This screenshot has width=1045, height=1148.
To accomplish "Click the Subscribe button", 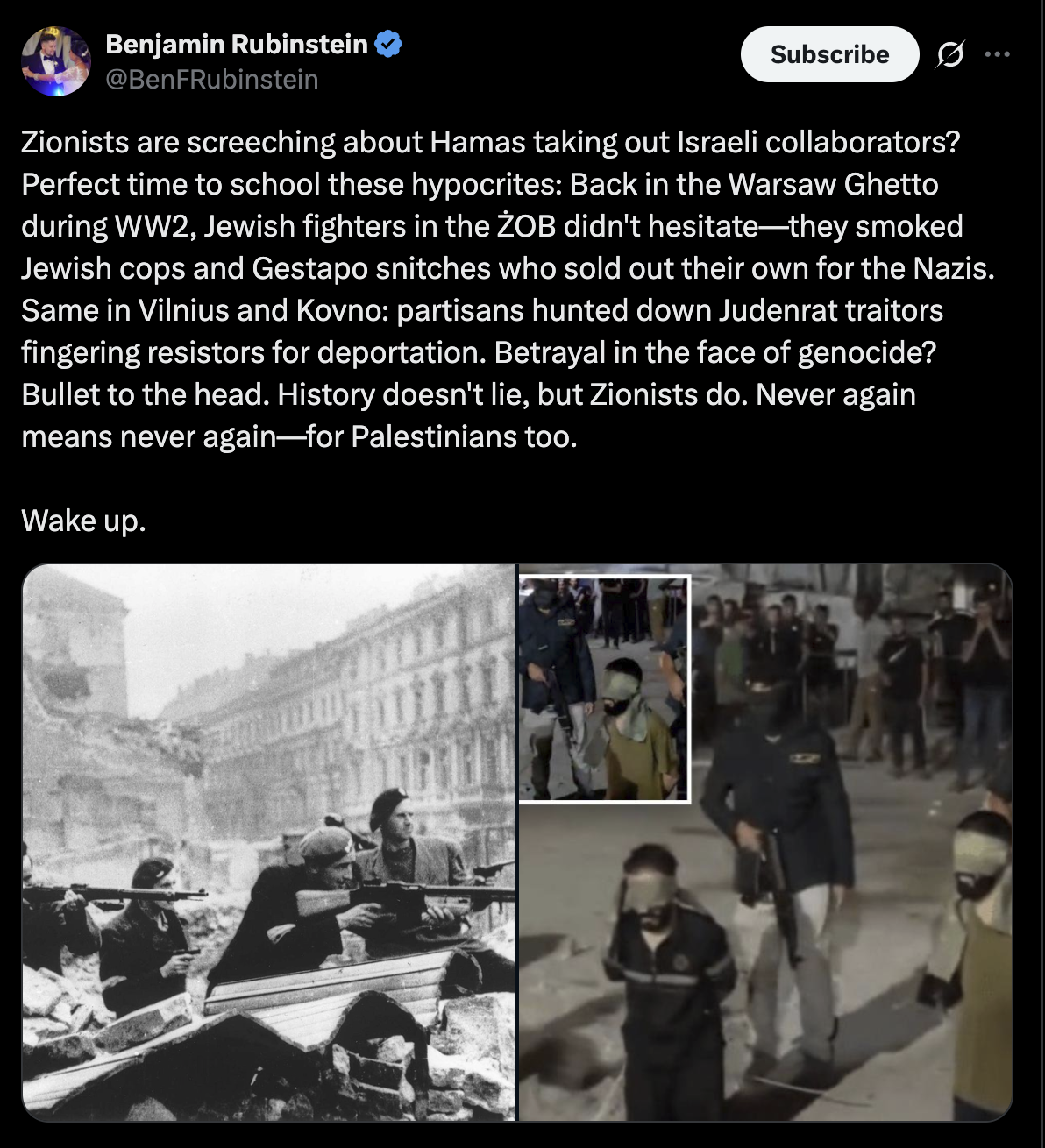I will pos(829,54).
